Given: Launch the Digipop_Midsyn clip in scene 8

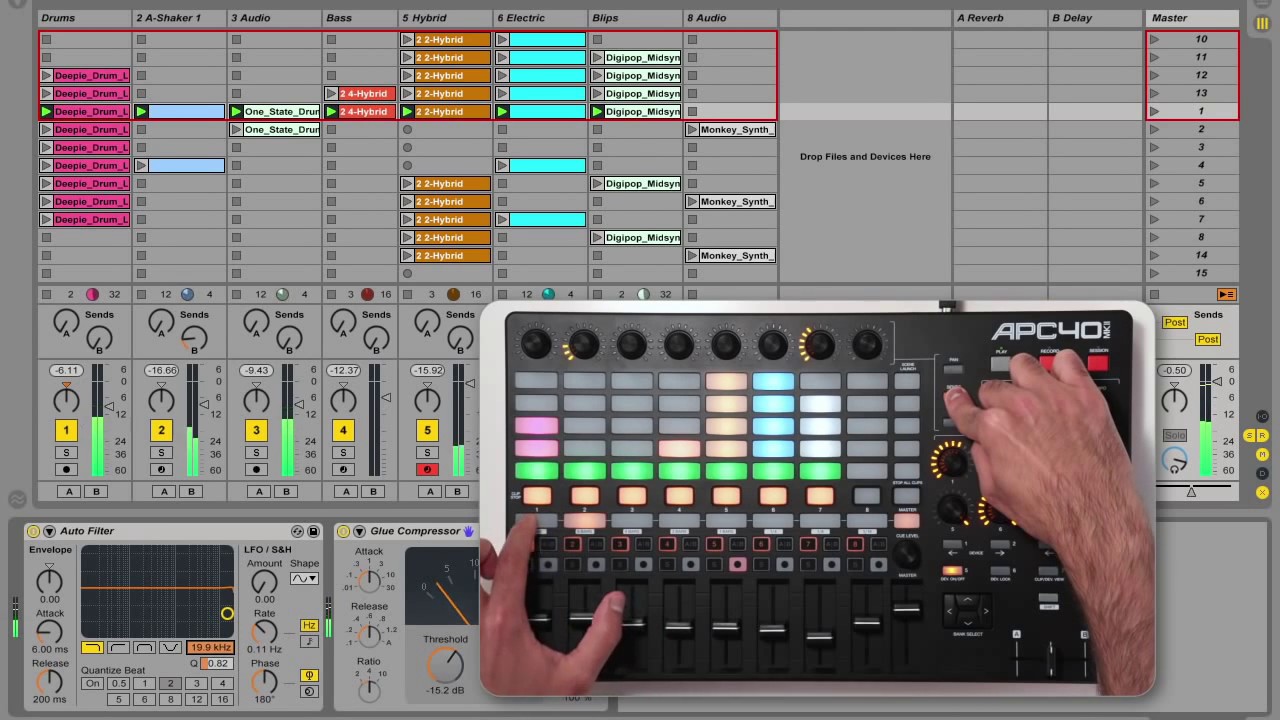Looking at the screenshot, I should (598, 238).
